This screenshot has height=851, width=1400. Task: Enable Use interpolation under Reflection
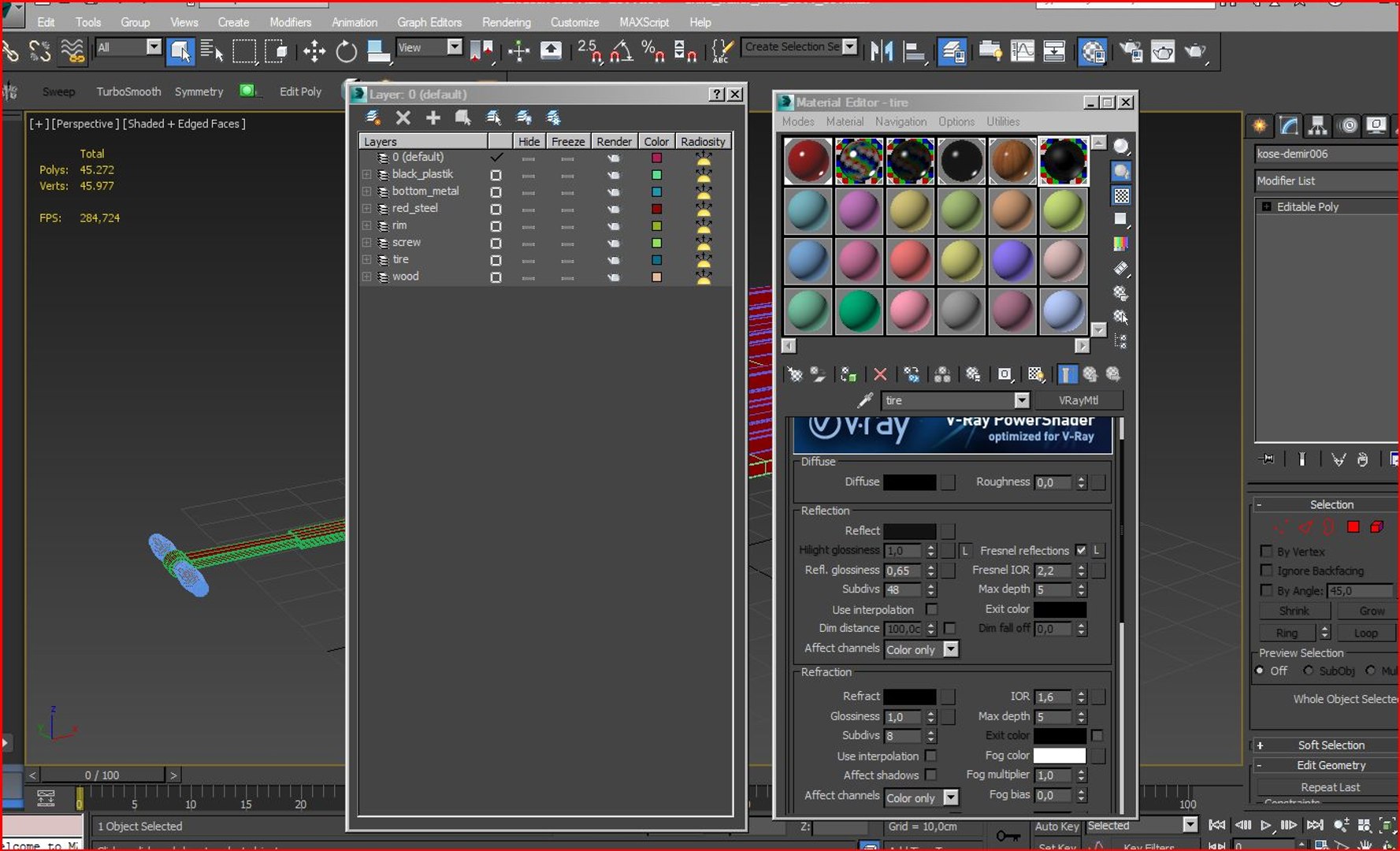(931, 609)
